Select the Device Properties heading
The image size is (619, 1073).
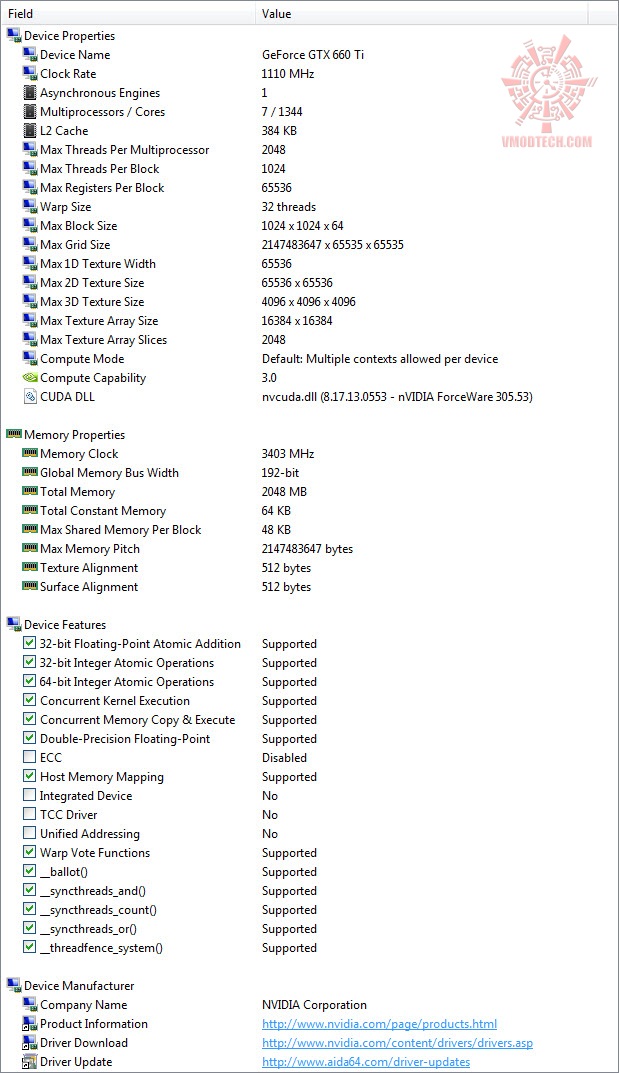pyautogui.click(x=69, y=36)
